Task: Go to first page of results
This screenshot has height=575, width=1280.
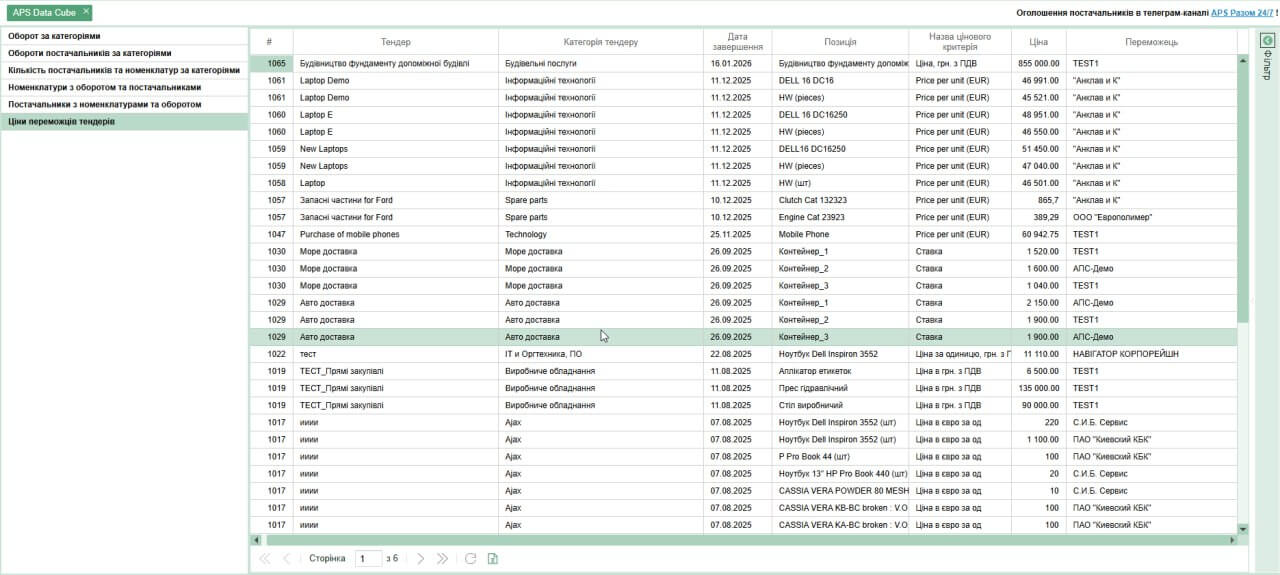Action: pos(264,559)
